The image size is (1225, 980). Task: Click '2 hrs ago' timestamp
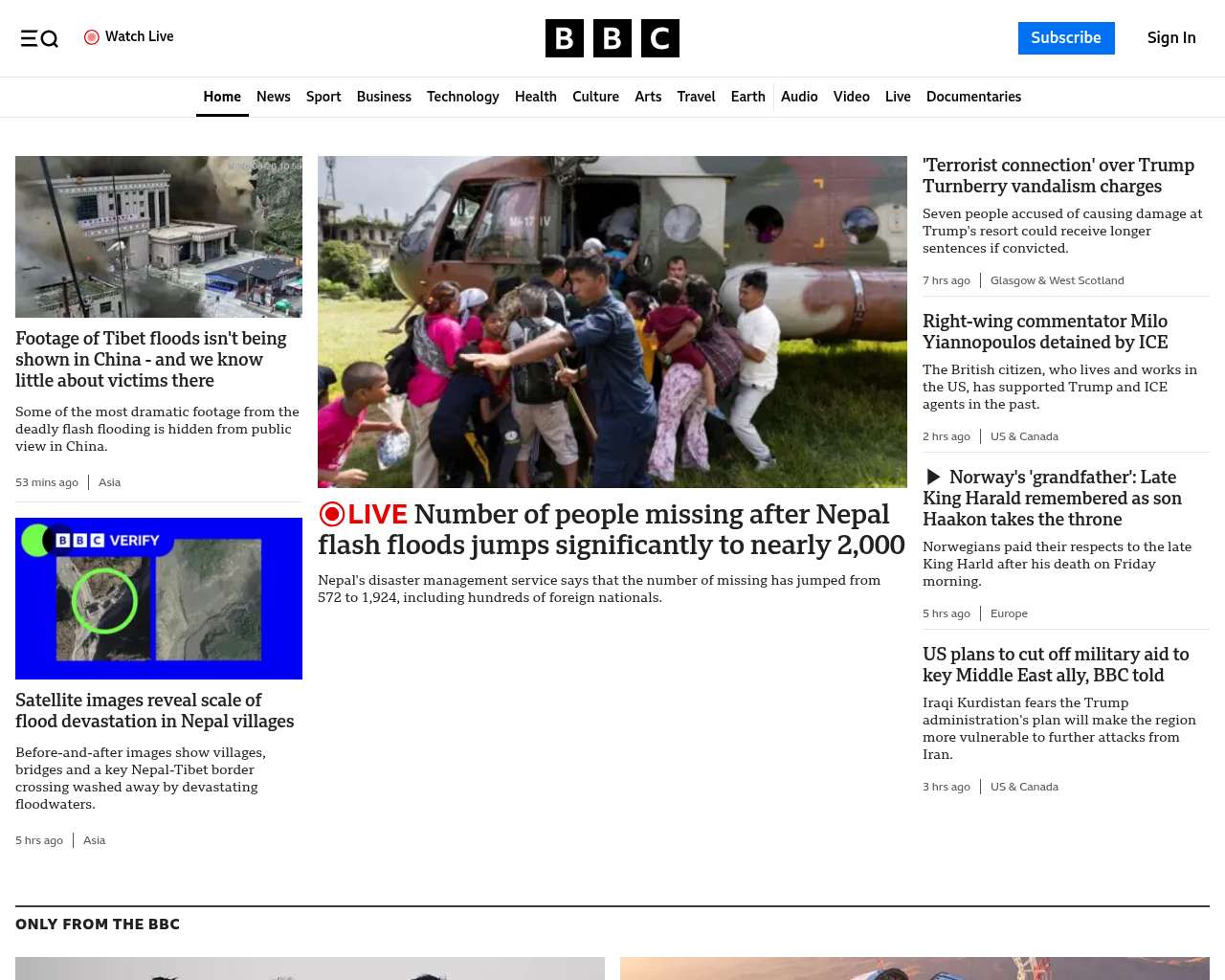coord(947,436)
